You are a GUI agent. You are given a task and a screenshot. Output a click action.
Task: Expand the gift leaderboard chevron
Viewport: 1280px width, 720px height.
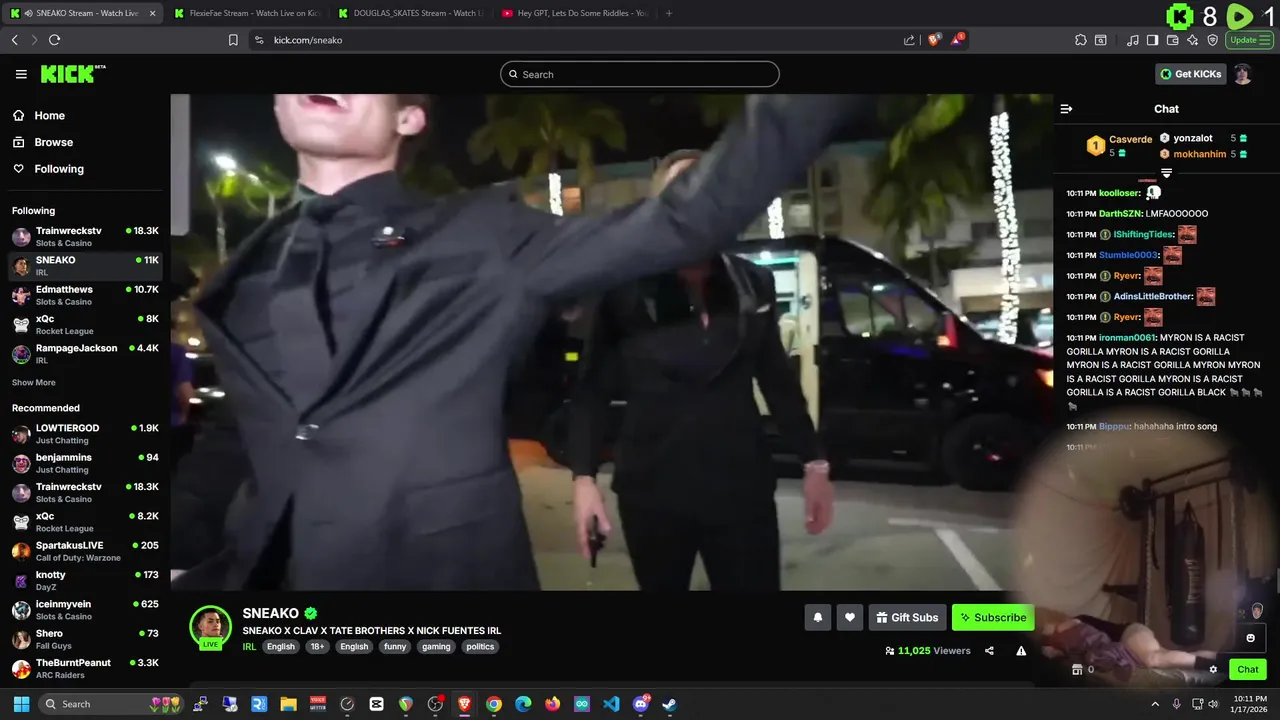[x=1166, y=174]
